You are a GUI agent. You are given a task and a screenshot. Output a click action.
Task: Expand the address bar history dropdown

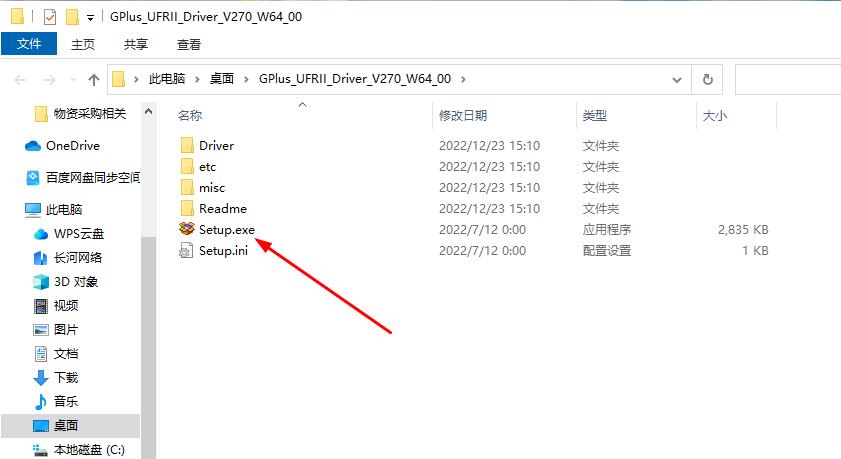[x=677, y=79]
